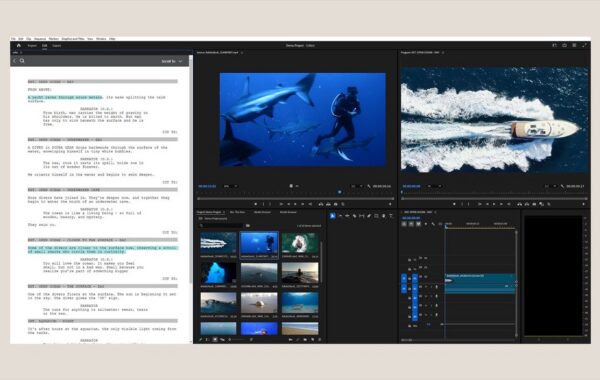The image size is (600, 380).
Task: Click the search magnifier in script panel
Action: pos(22,61)
